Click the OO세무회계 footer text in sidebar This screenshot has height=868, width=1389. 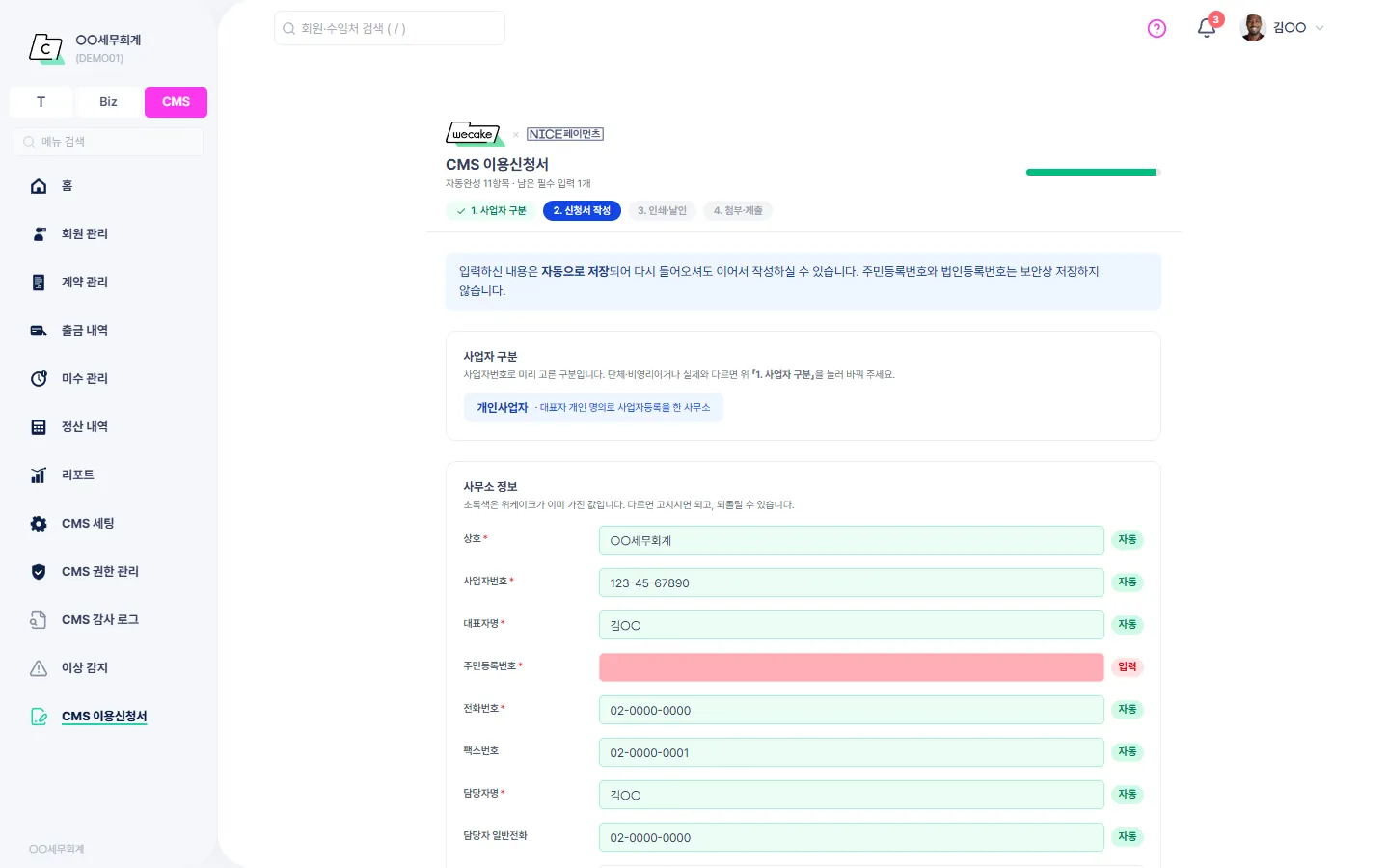point(57,849)
